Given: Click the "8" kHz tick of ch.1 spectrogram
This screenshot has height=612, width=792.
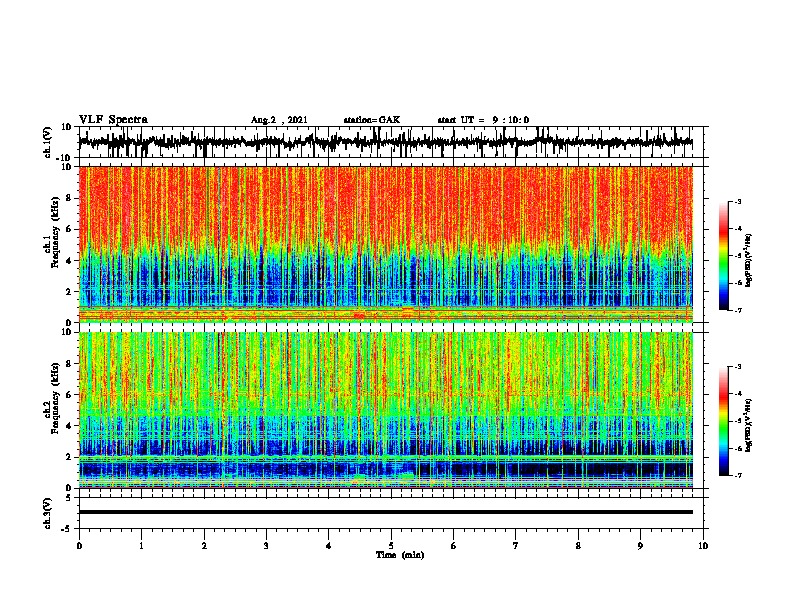Looking at the screenshot, I should coord(69,198).
